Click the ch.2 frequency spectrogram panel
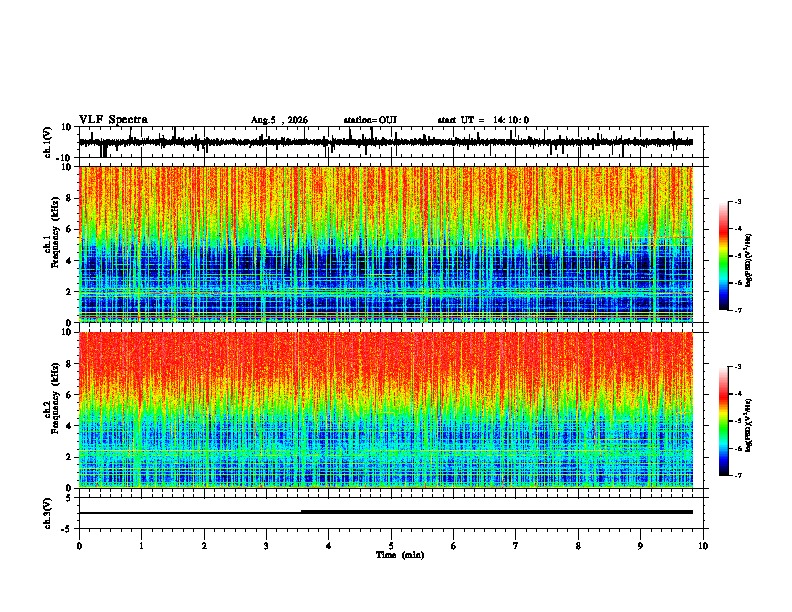 point(386,410)
